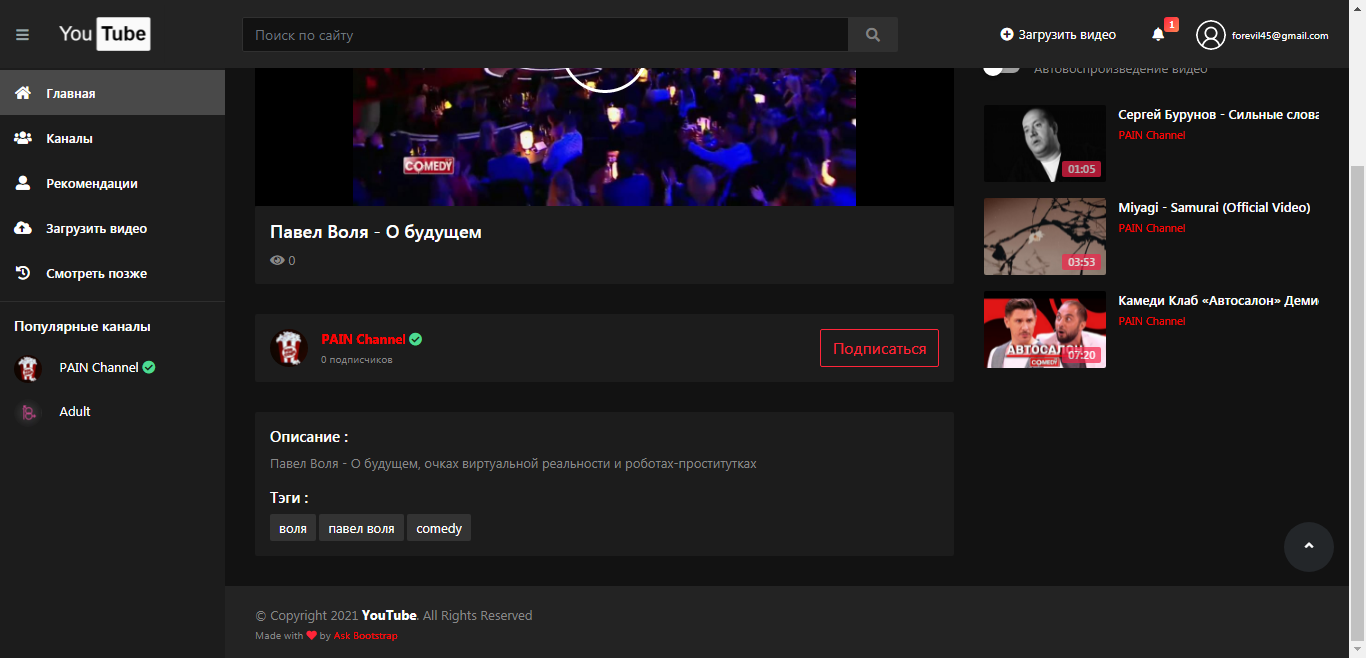
Task: Toggle the Автовоспроизведение видео switch
Action: pos(1001,69)
